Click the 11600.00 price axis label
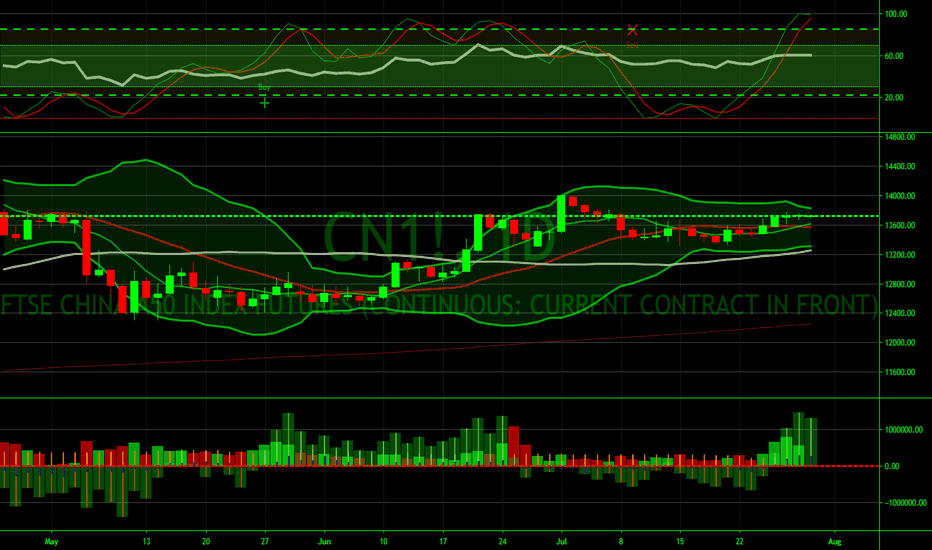This screenshot has height=550, width=932. pos(900,372)
